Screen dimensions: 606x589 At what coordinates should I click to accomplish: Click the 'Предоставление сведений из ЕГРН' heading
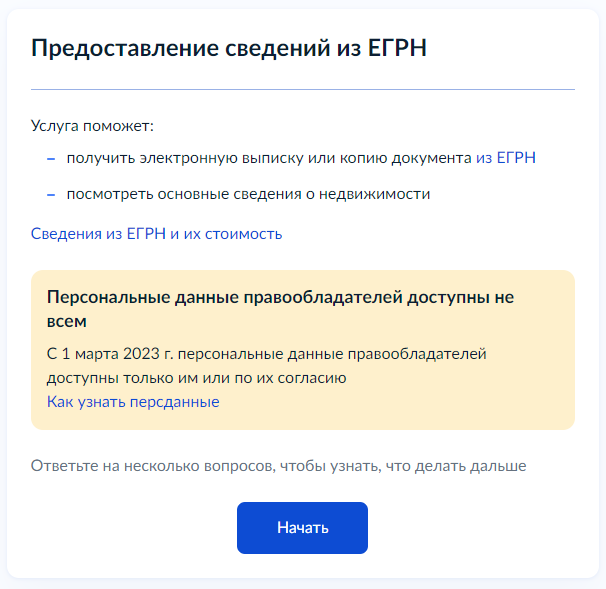pyautogui.click(x=229, y=48)
